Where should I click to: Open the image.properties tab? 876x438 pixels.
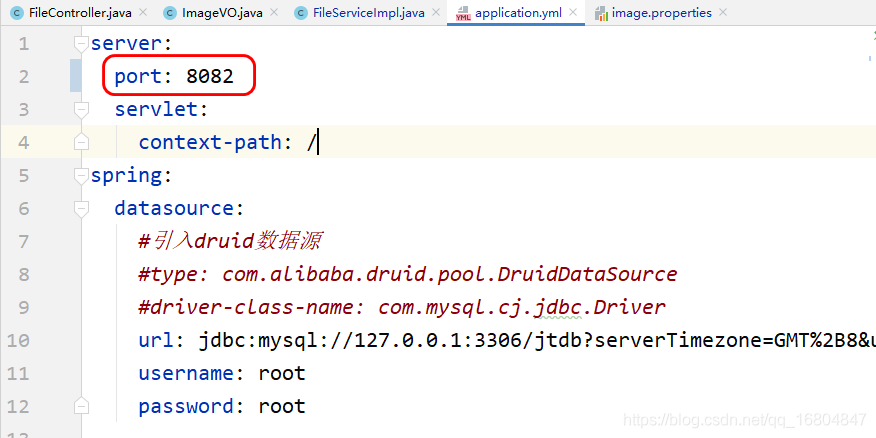click(x=661, y=13)
